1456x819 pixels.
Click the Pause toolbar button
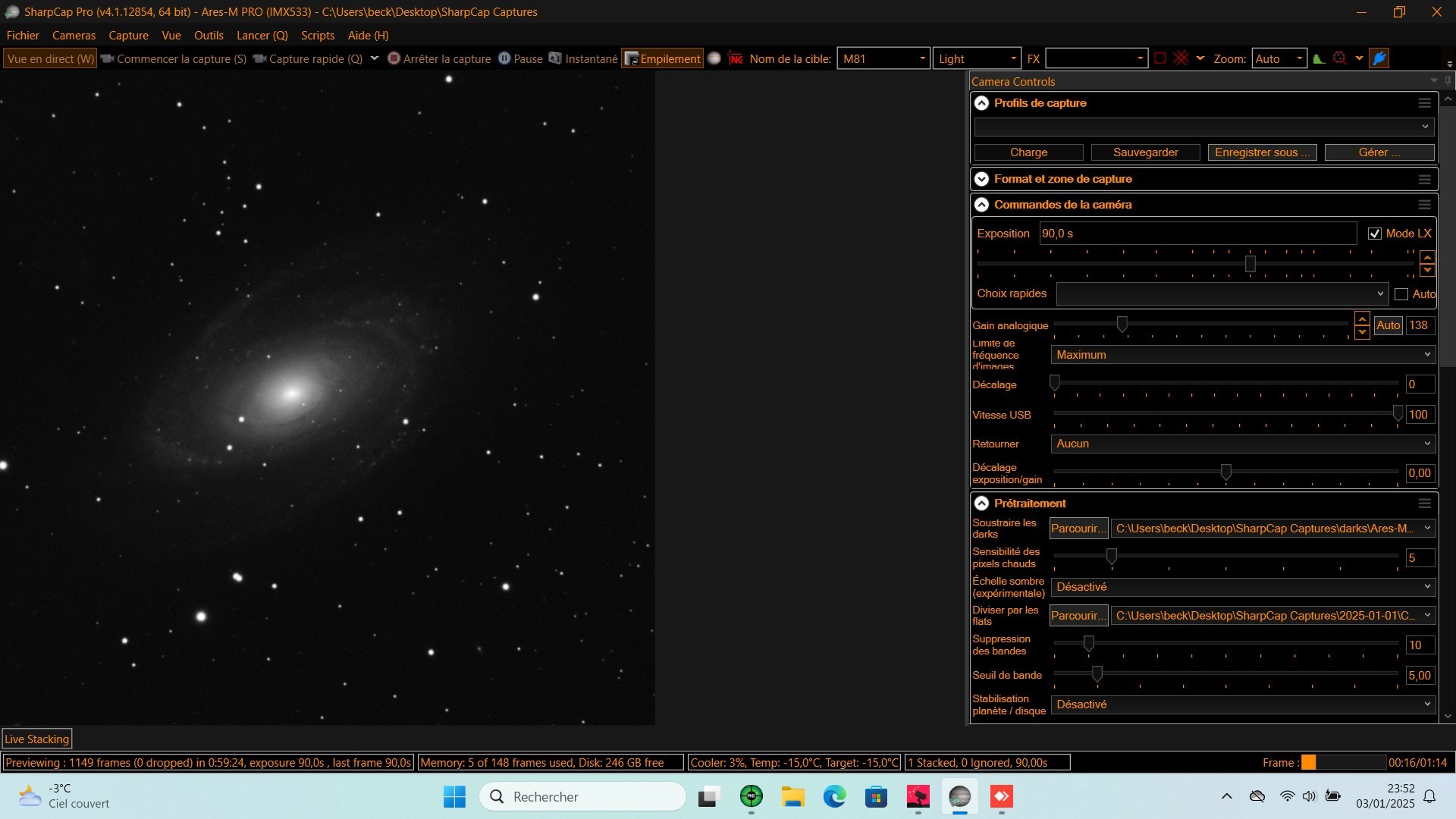520,58
